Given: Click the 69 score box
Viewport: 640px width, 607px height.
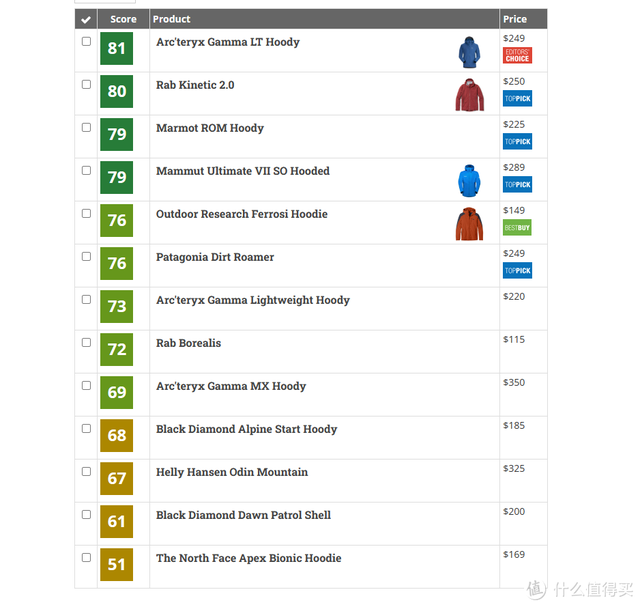Looking at the screenshot, I should coord(116,393).
